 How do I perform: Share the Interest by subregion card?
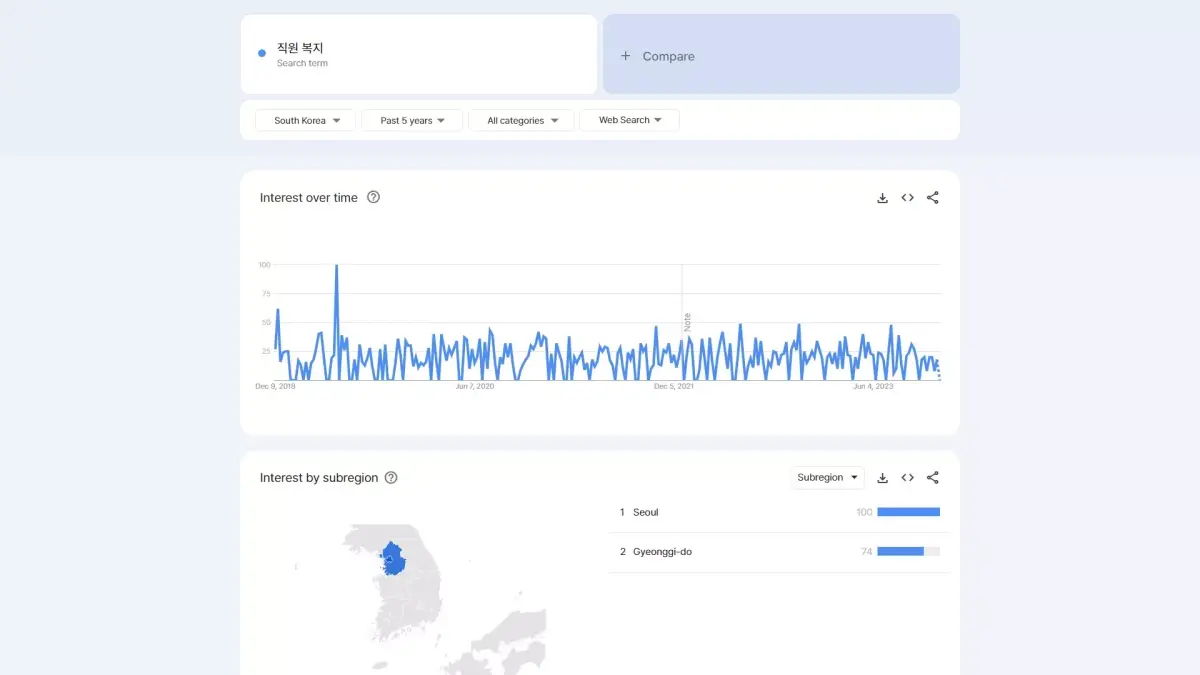click(933, 478)
